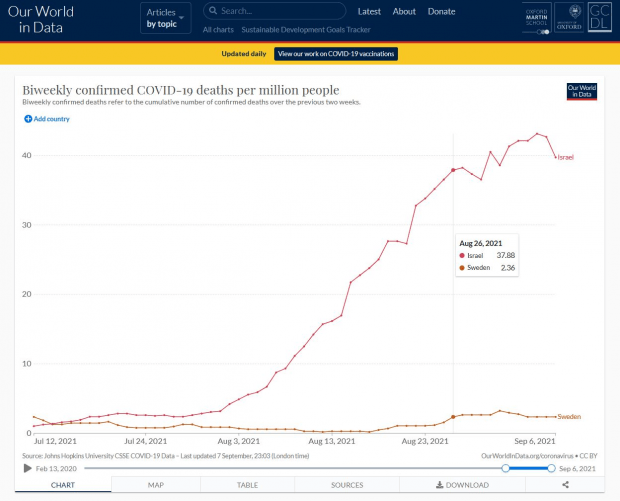Expand the Articles by topic dropdown
This screenshot has width=620, height=501.
(x=167, y=19)
